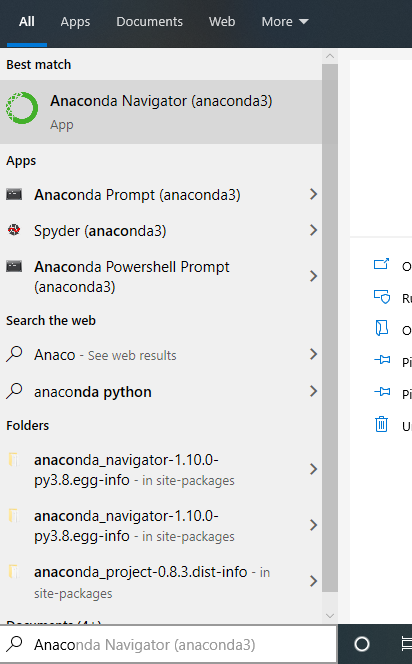Open Anaco See web results entry
Image resolution: width=412 pixels, height=664 pixels.
point(161,355)
